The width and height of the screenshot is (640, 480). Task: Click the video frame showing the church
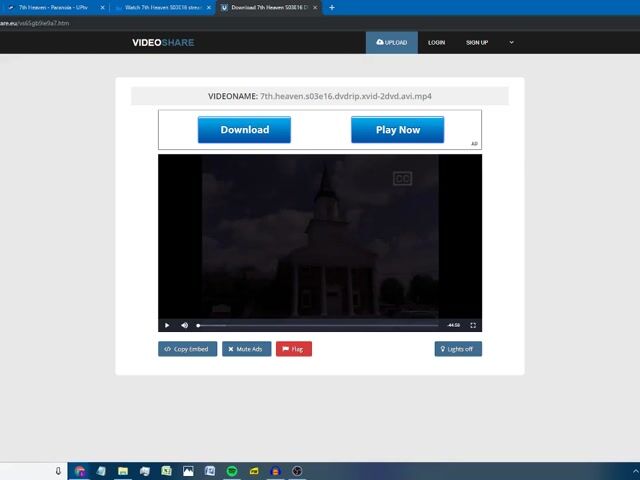(x=320, y=236)
